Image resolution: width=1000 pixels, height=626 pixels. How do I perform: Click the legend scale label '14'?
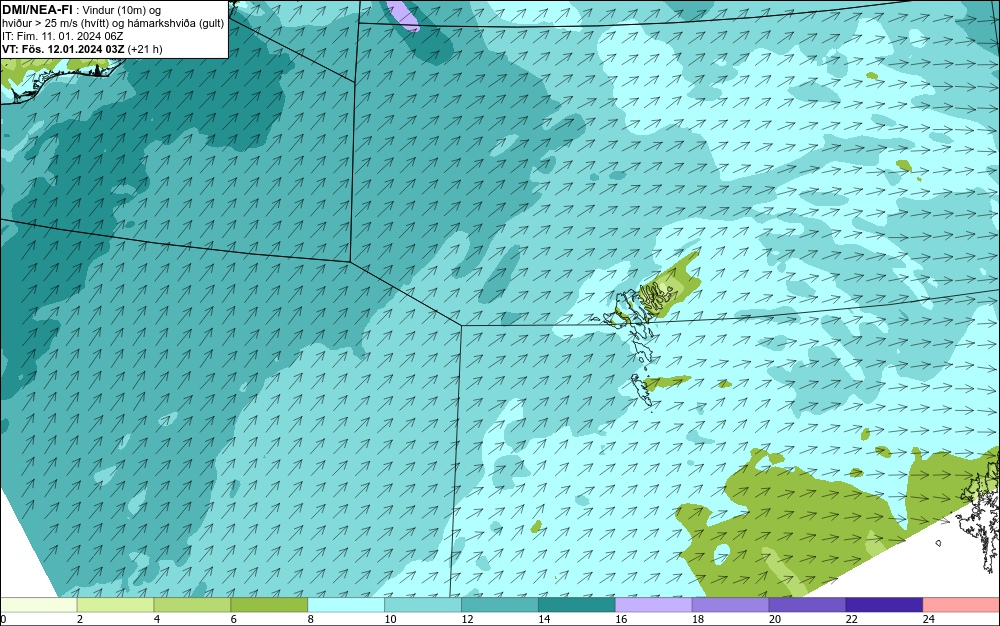(x=544, y=619)
